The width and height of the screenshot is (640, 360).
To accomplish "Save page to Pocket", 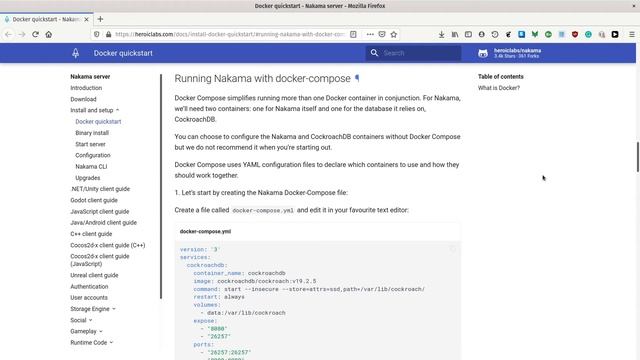I will 382,35.
